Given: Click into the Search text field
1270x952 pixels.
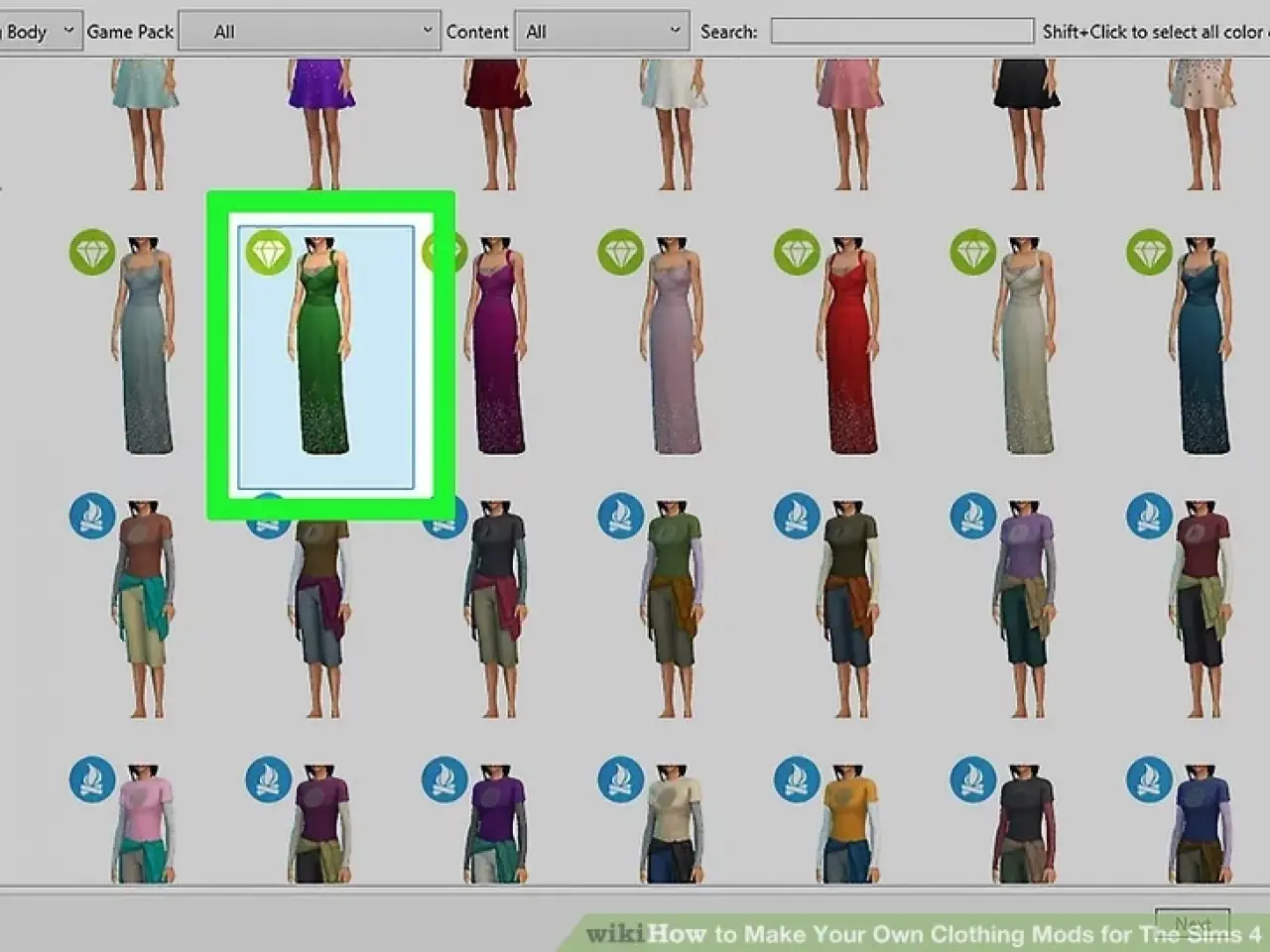Looking at the screenshot, I should point(901,32).
